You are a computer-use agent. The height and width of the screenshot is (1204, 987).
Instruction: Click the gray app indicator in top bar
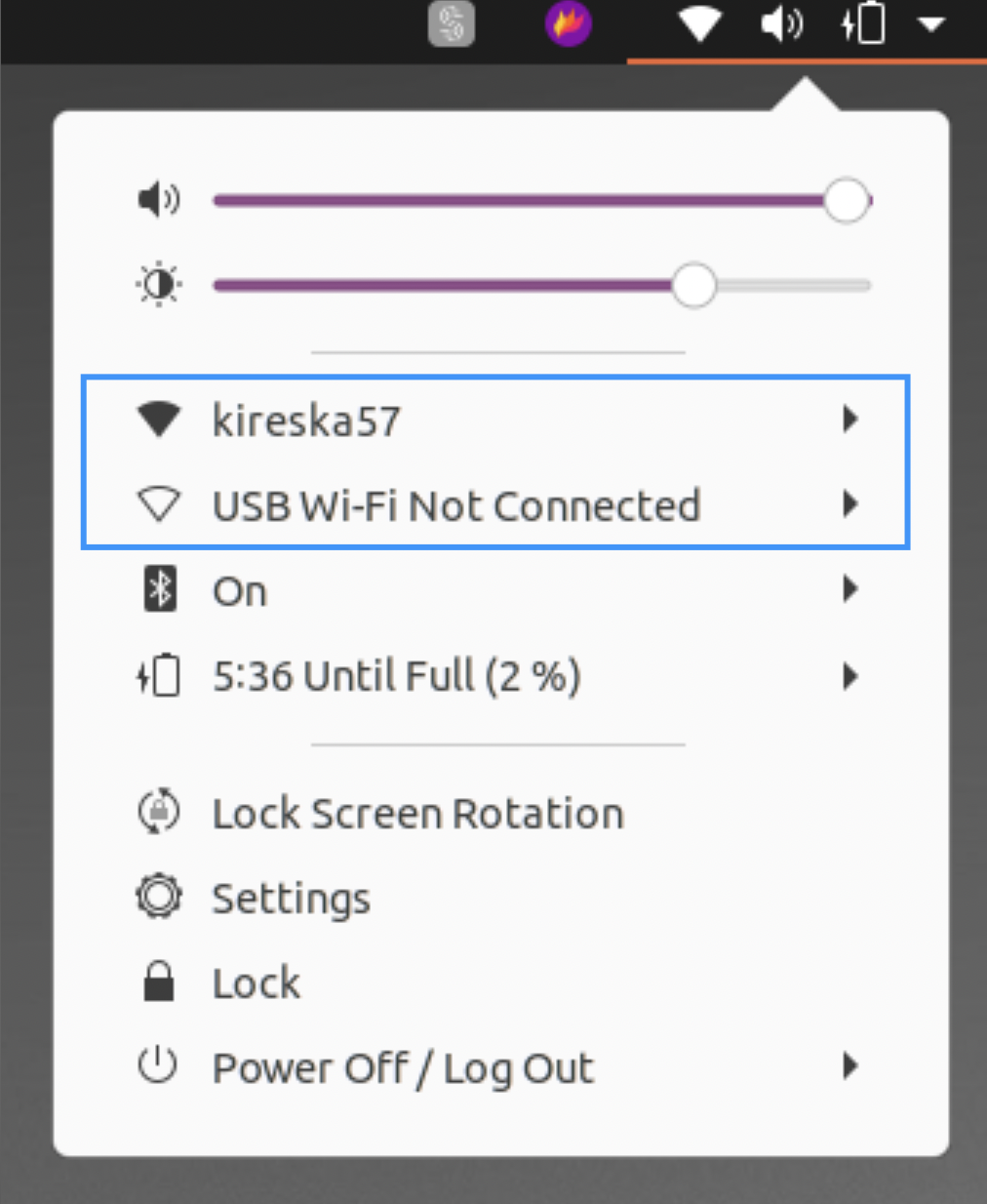point(452,24)
